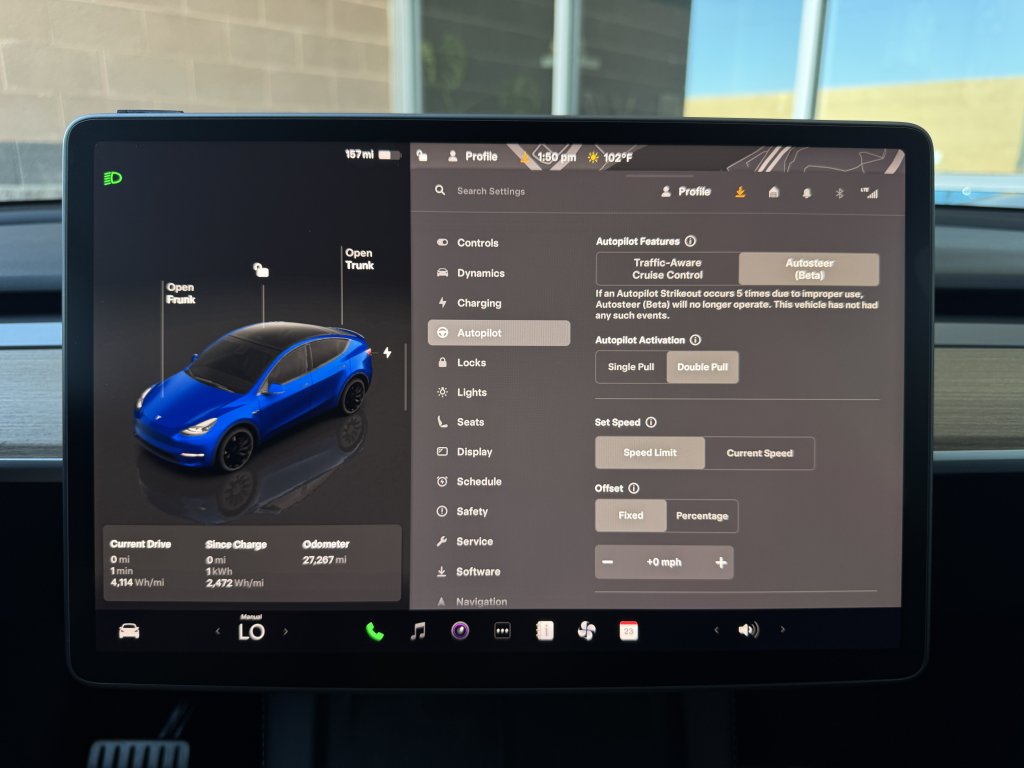
Task: Increase speed offset with plus button
Action: pos(720,562)
